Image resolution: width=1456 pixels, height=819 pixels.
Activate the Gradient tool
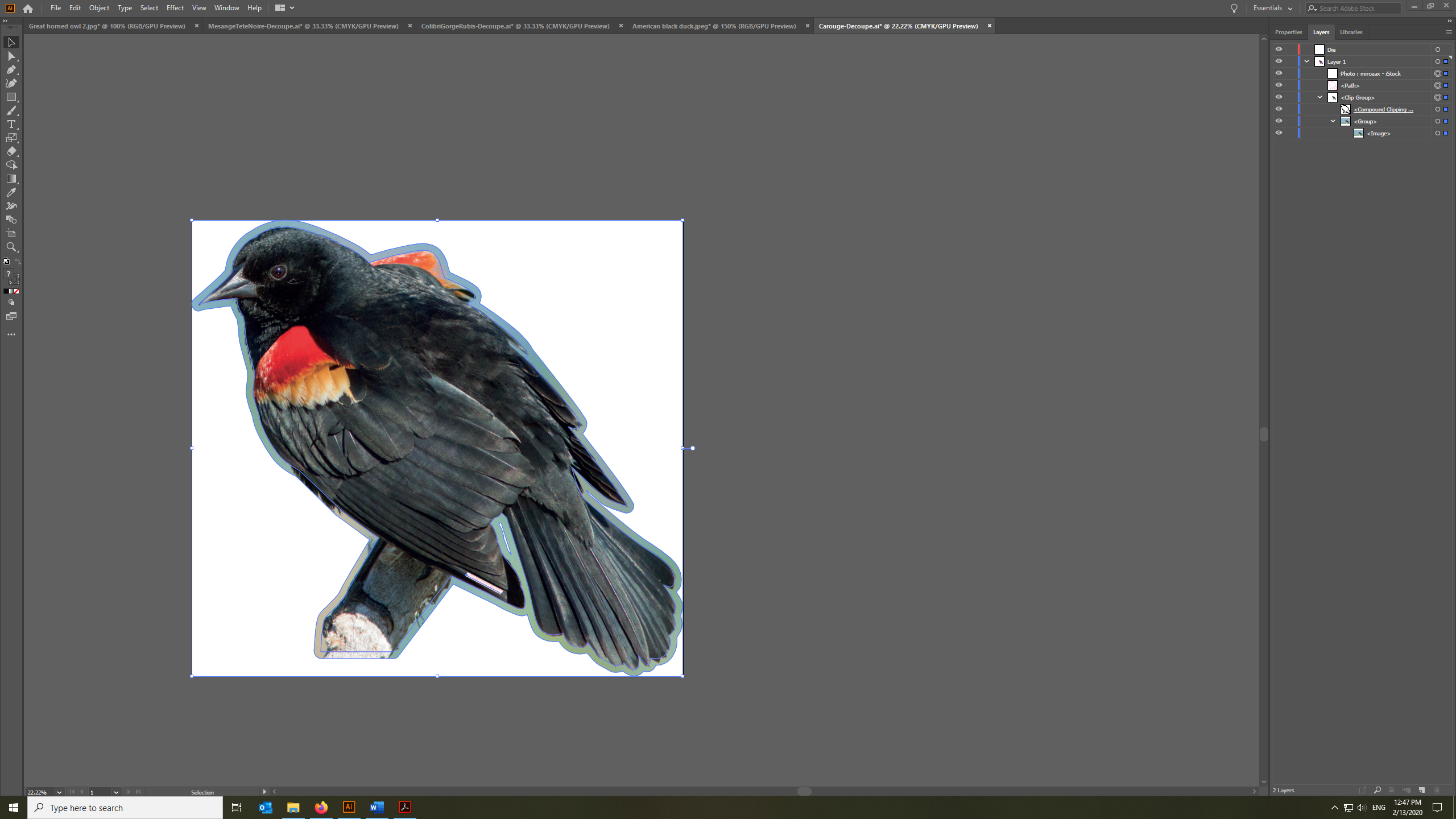[11, 179]
